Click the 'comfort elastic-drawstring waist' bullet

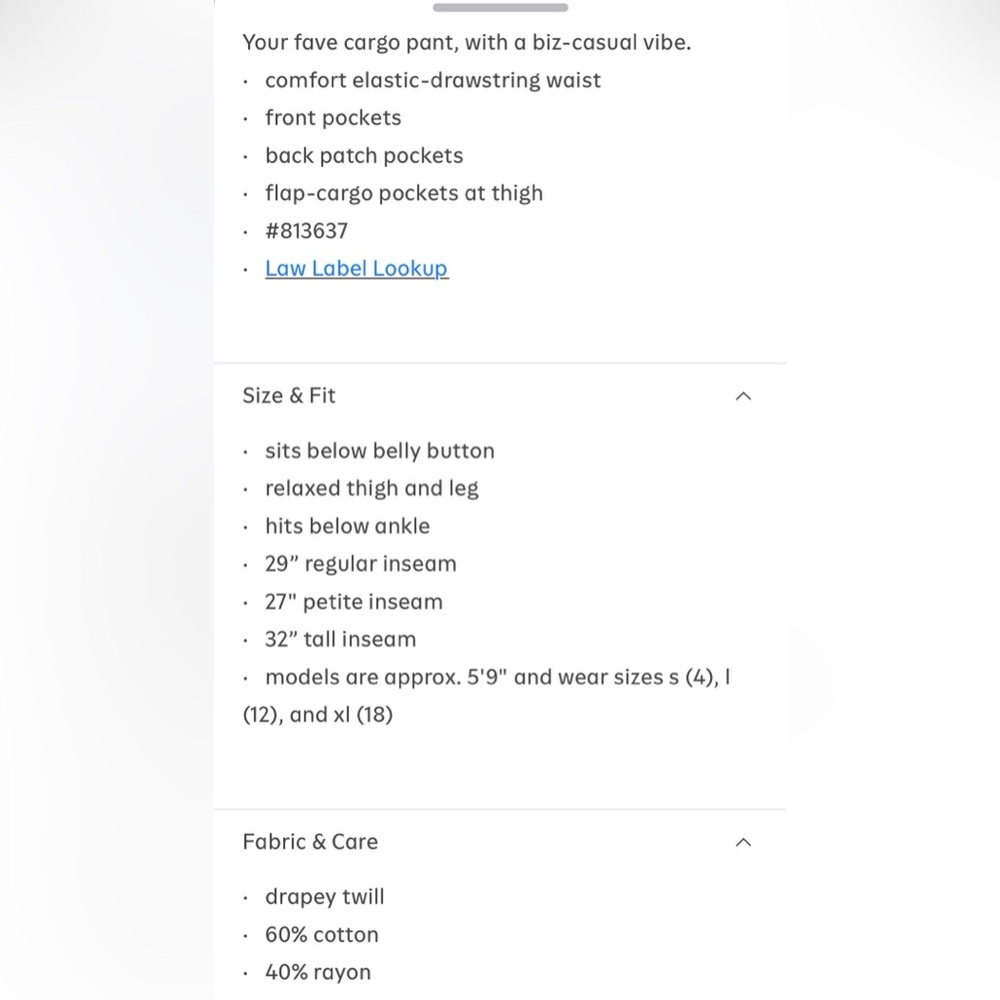click(432, 80)
